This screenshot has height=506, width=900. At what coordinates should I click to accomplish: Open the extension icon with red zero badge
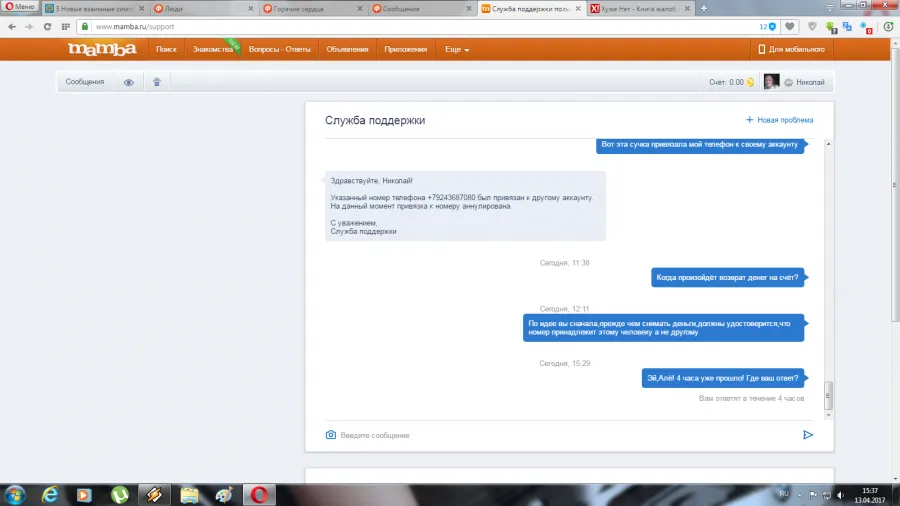866,27
